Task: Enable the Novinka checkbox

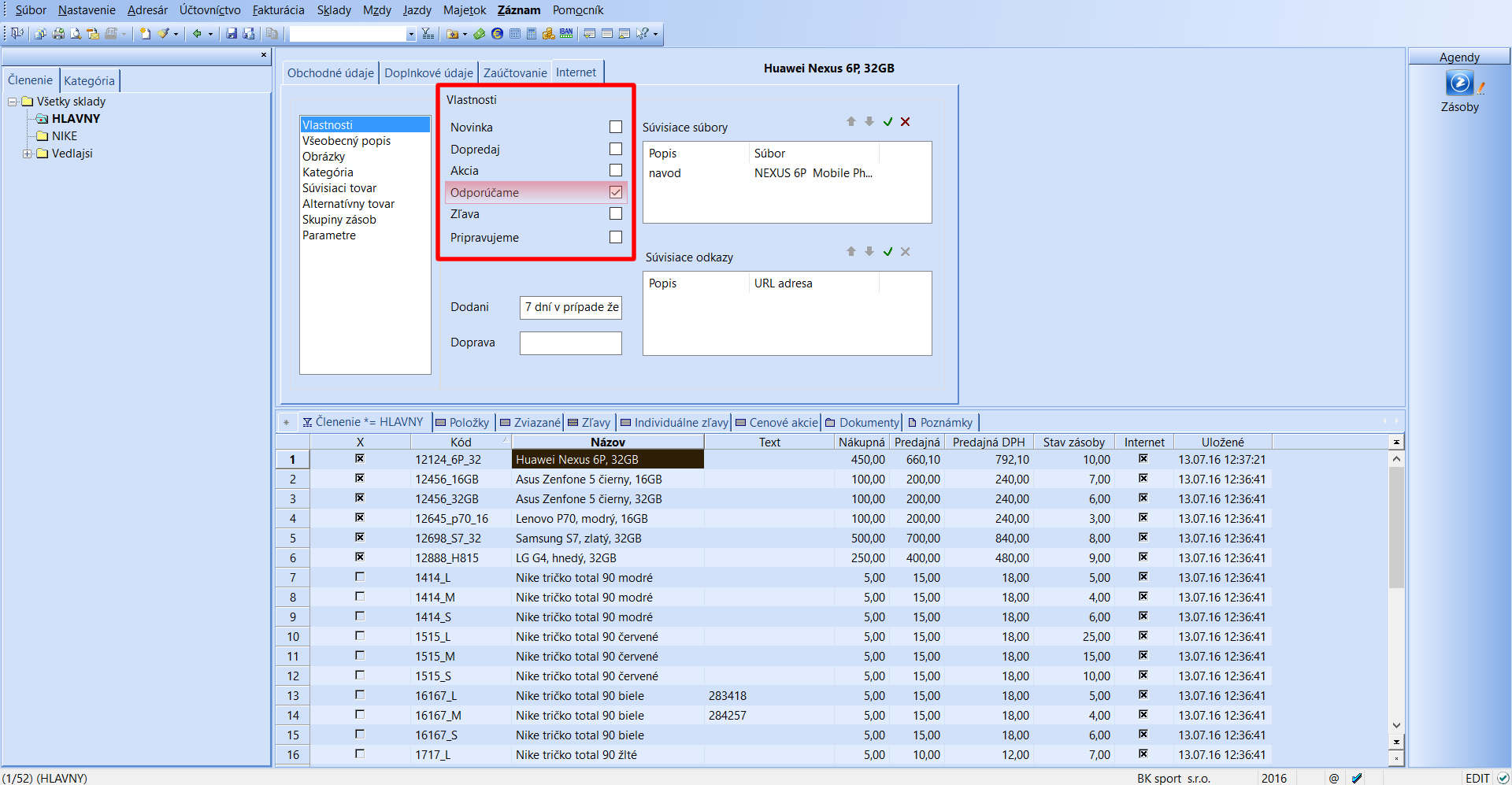Action: tap(616, 128)
